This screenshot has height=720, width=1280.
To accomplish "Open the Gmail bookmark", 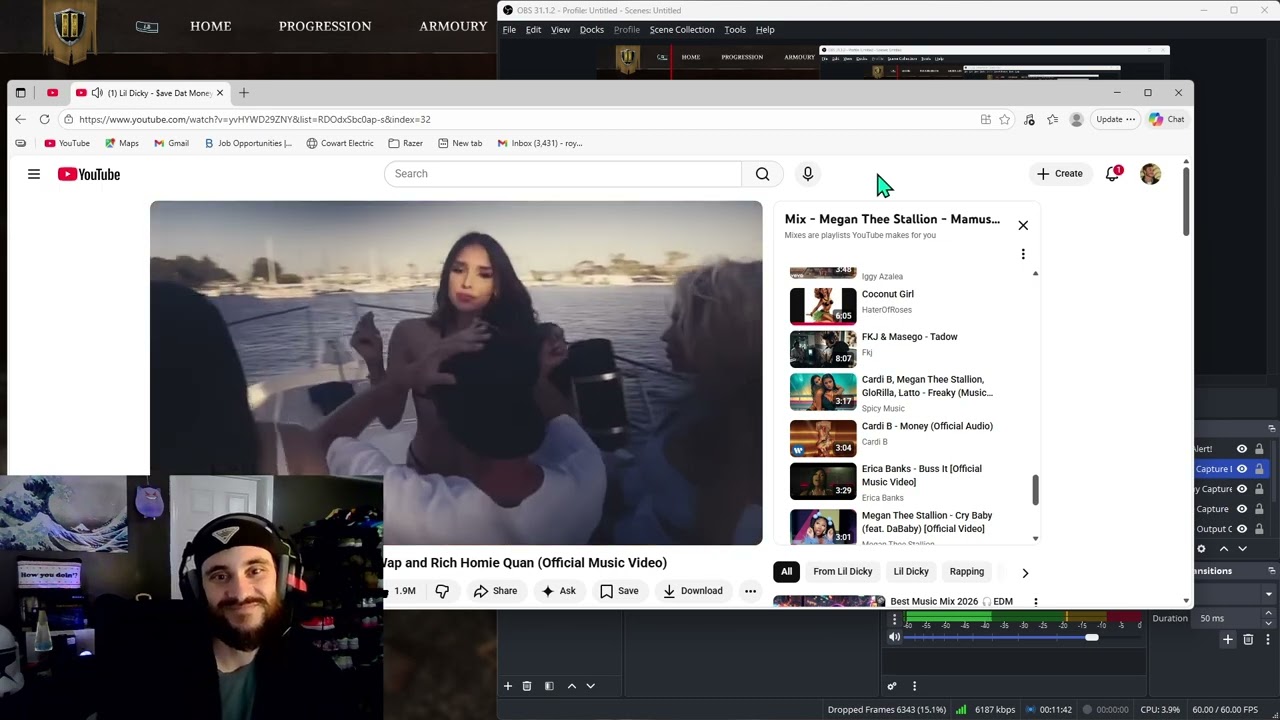I will (171, 143).
